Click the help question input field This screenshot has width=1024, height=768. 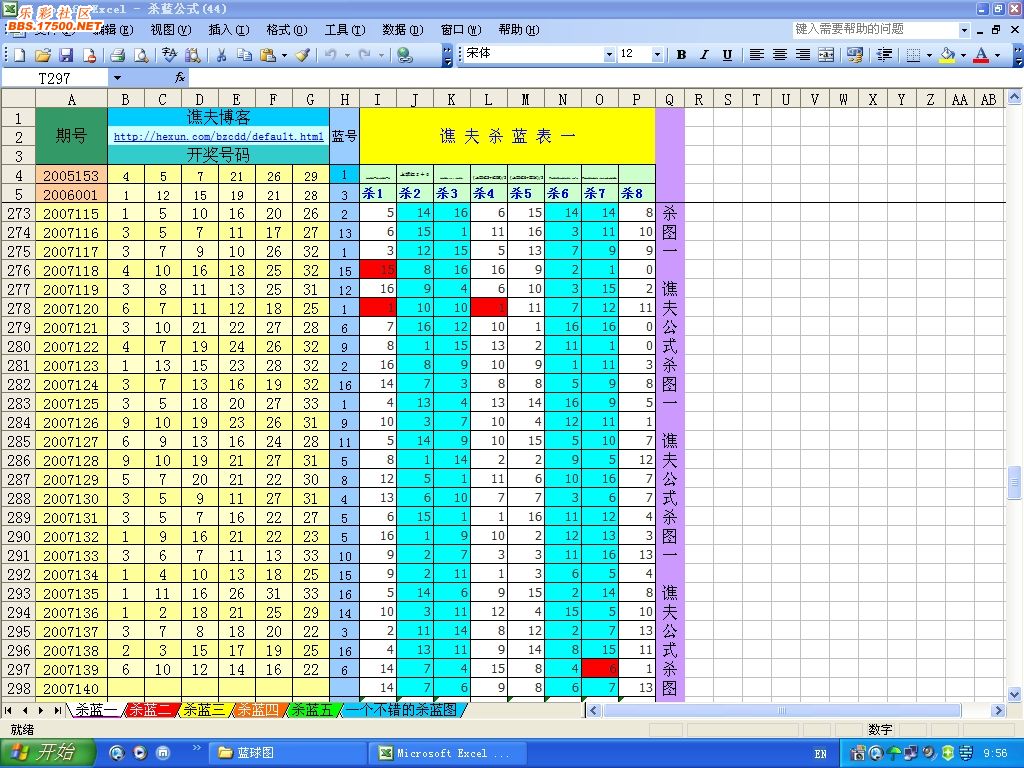tap(875, 29)
